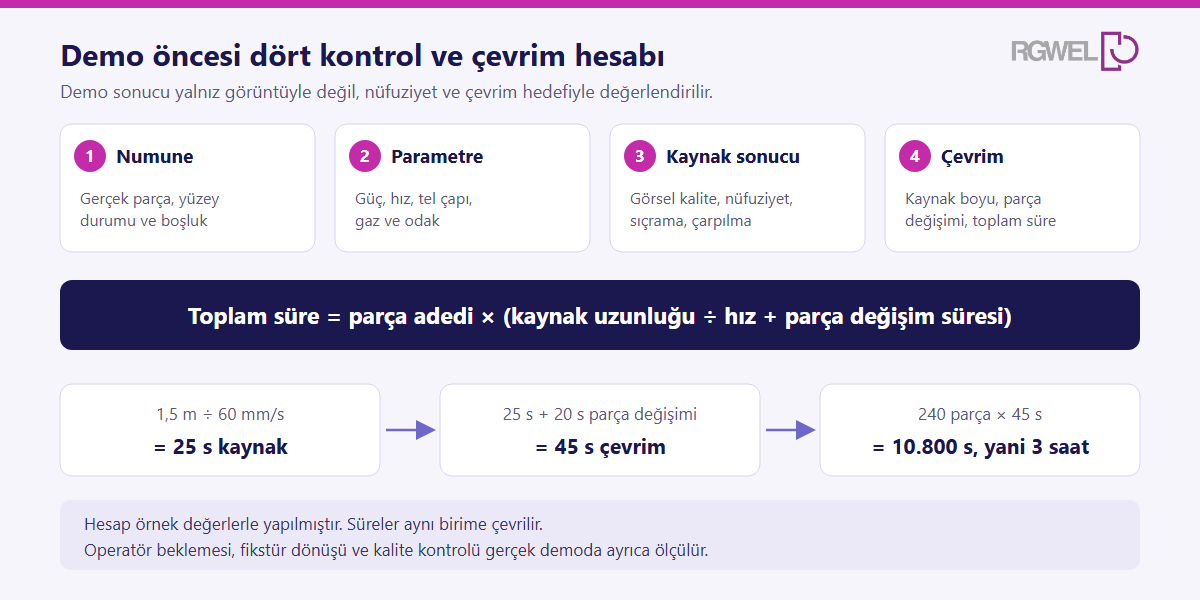Click the text '240 parça × 45 s'

(x=980, y=414)
